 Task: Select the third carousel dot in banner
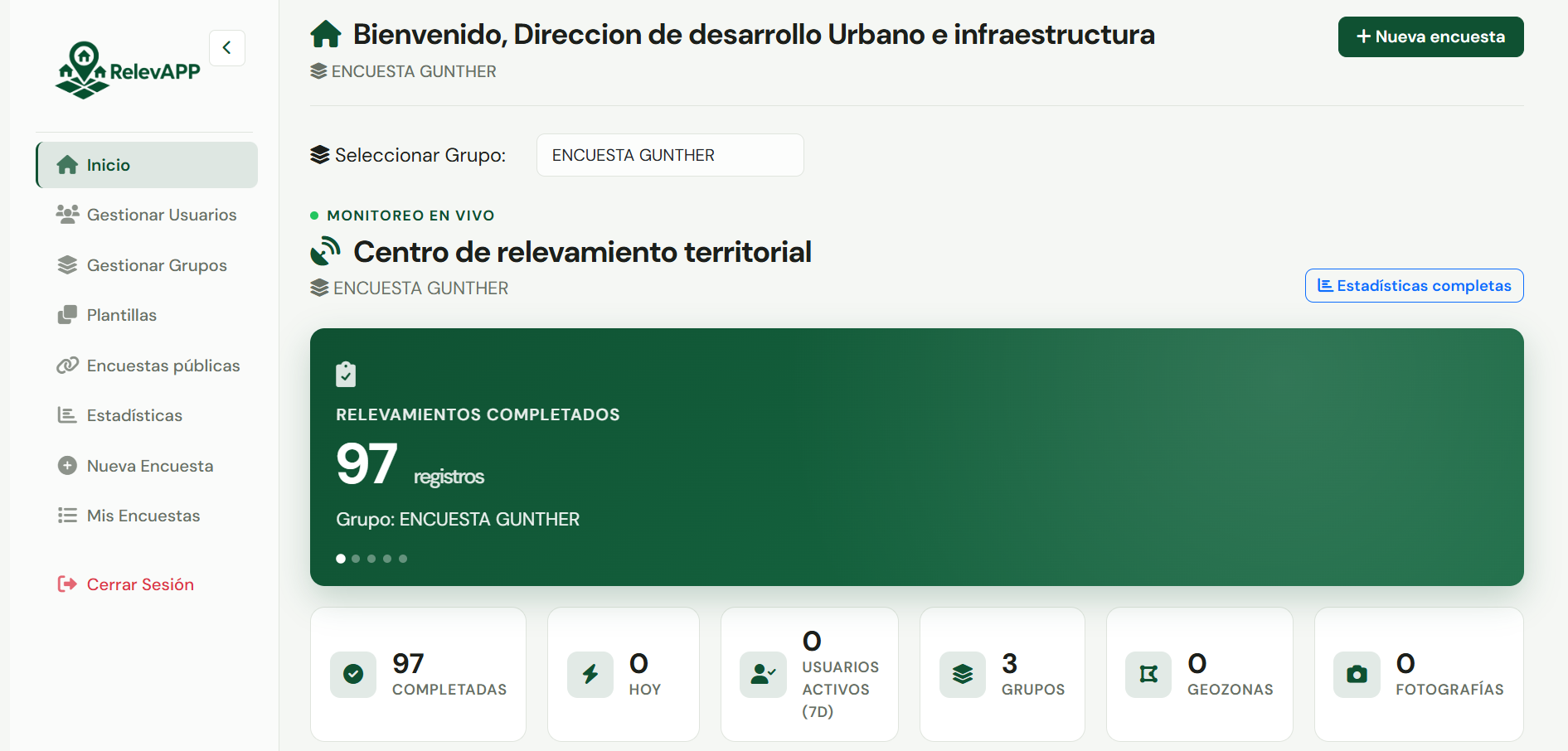tap(371, 559)
